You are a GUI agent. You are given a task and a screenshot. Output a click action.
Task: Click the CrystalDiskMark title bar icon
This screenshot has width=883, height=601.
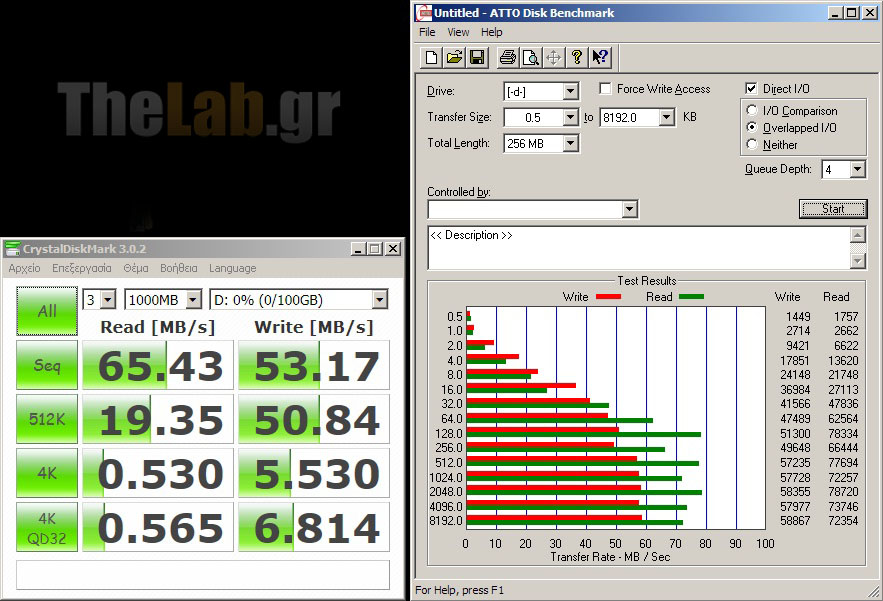coord(12,248)
